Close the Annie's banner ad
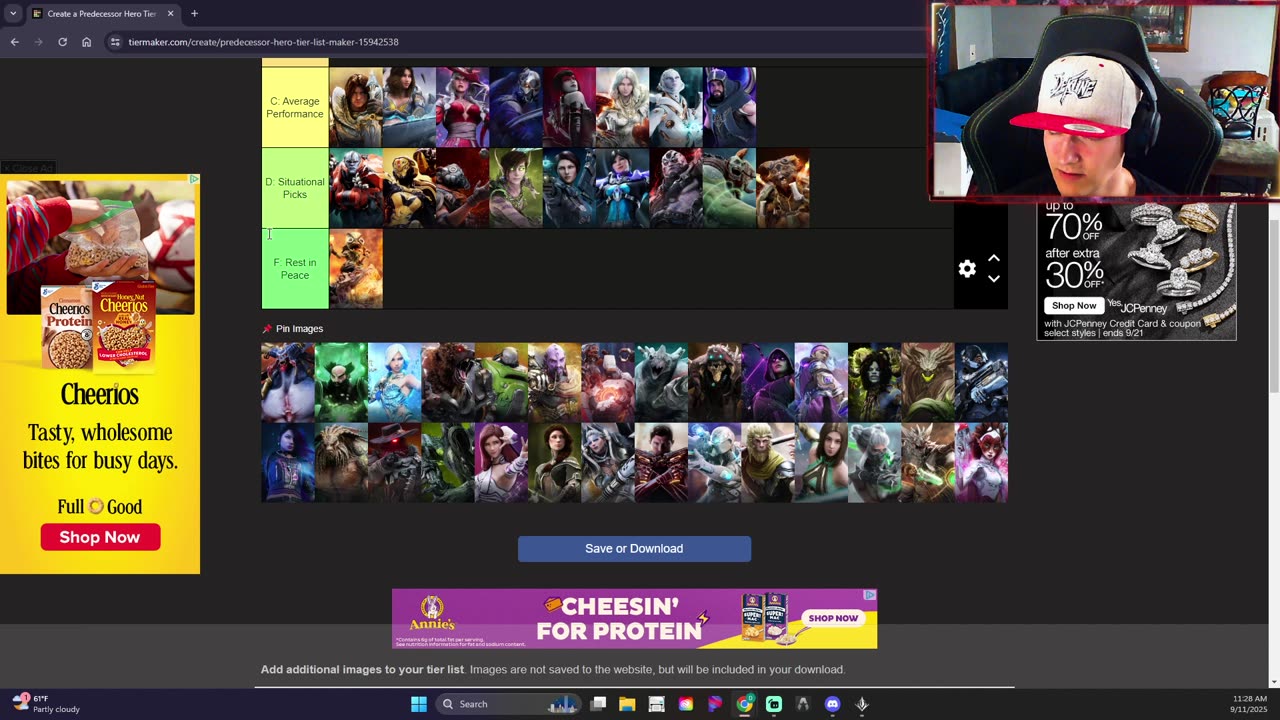Screen dimensions: 1280x720 pos(870,595)
